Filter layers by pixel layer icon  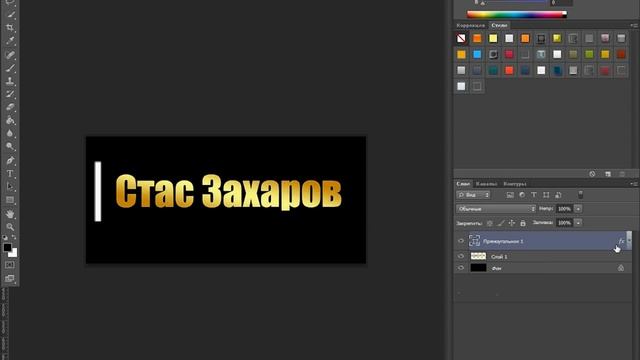[x=510, y=195]
